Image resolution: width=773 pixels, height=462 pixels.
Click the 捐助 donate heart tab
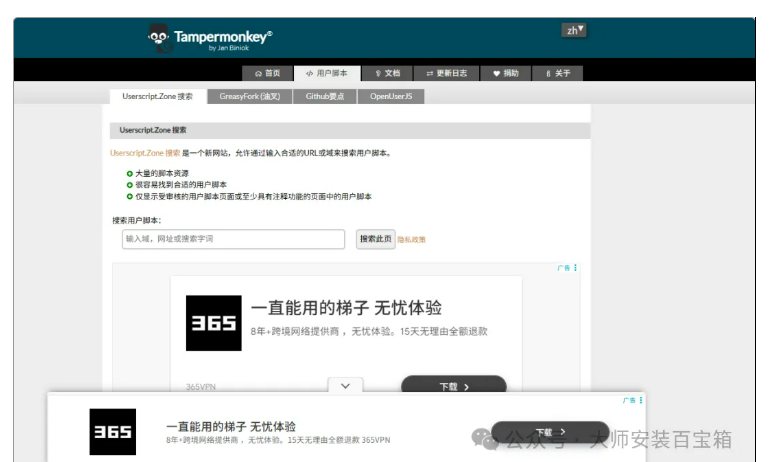[x=506, y=73]
